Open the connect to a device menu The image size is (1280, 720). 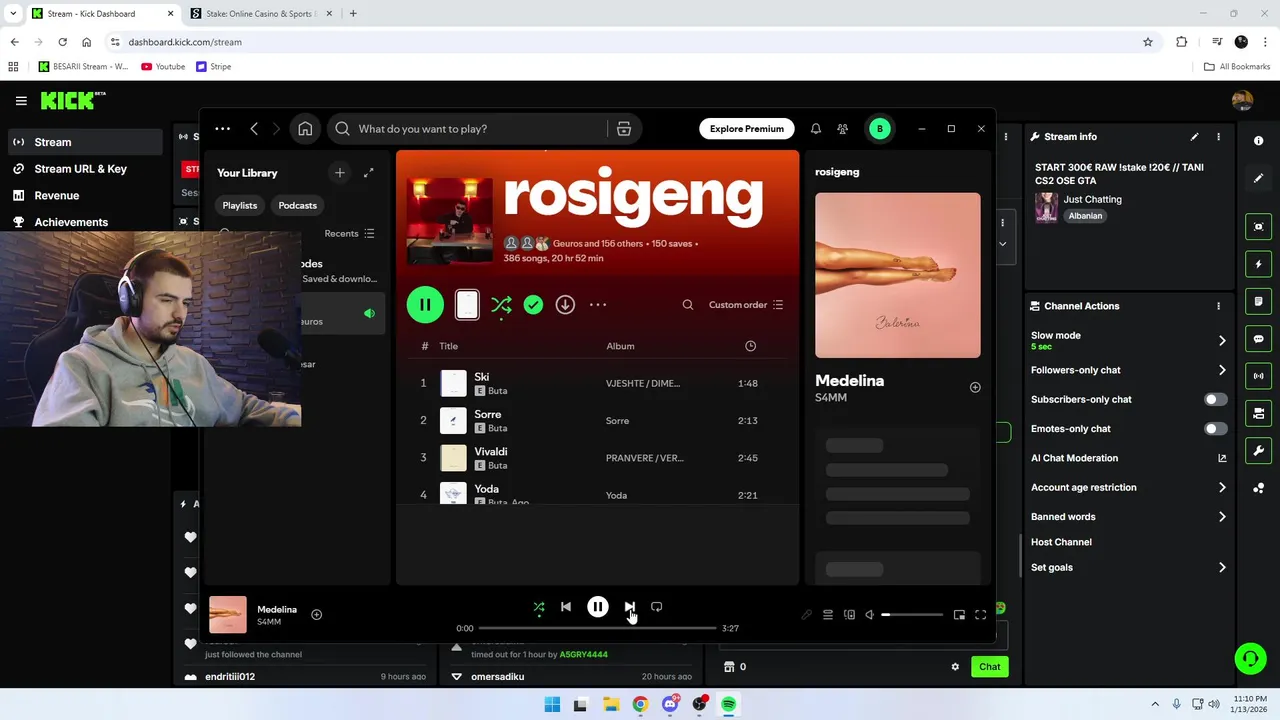pyautogui.click(x=849, y=615)
